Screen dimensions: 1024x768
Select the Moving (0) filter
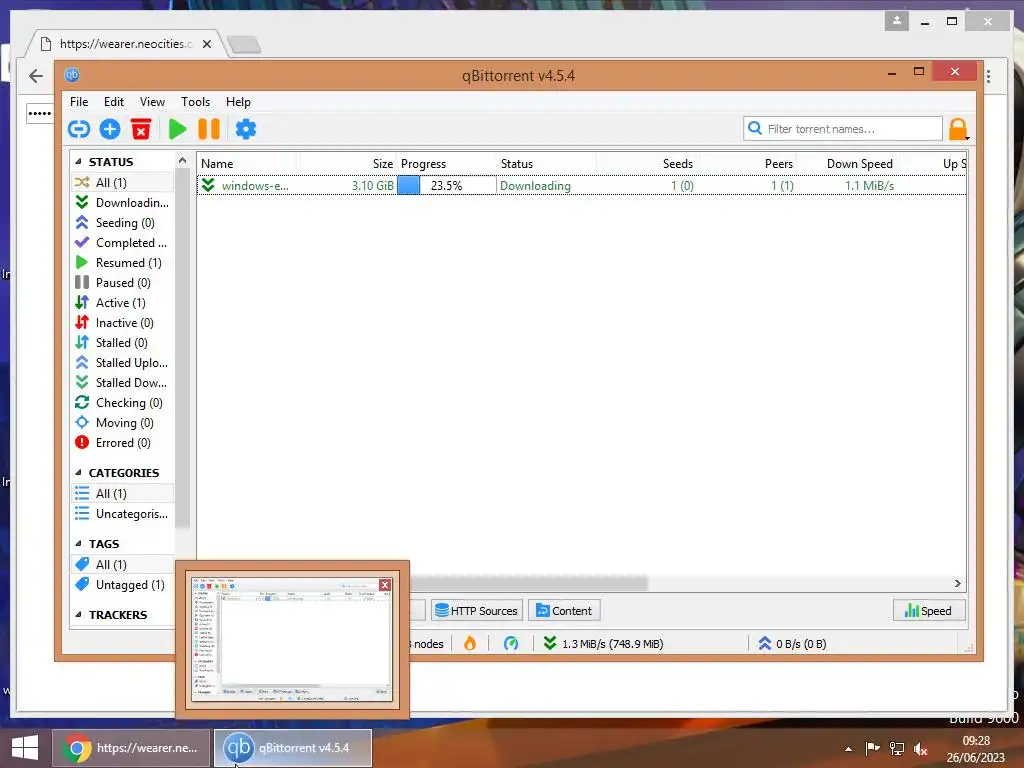click(x=123, y=423)
